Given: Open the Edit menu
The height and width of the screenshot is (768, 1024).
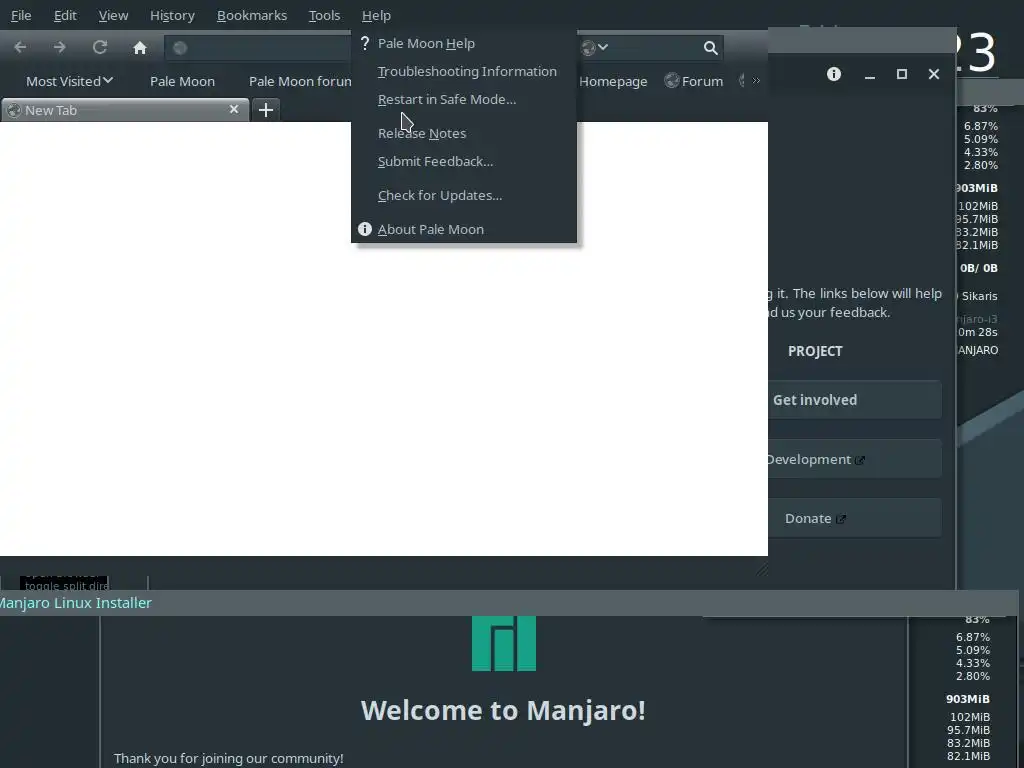Looking at the screenshot, I should pos(65,15).
